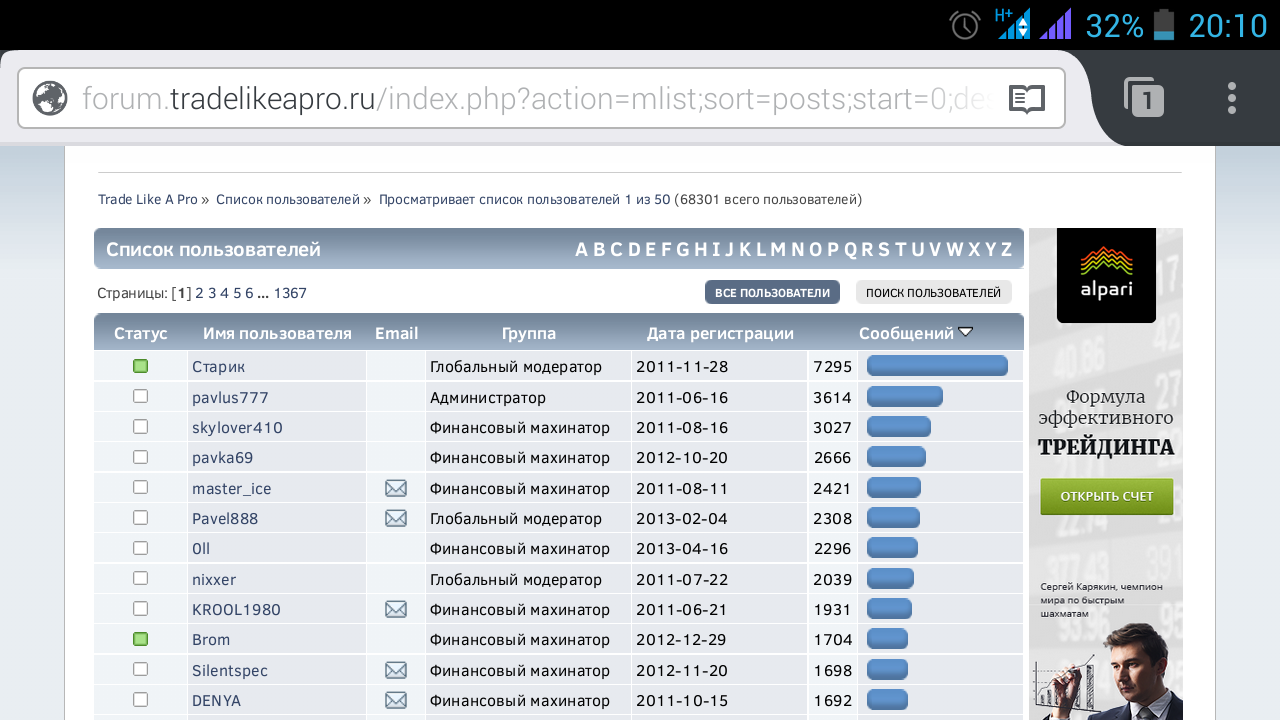Filter users by letter A
Viewport: 1280px width, 720px height.
[x=581, y=249]
